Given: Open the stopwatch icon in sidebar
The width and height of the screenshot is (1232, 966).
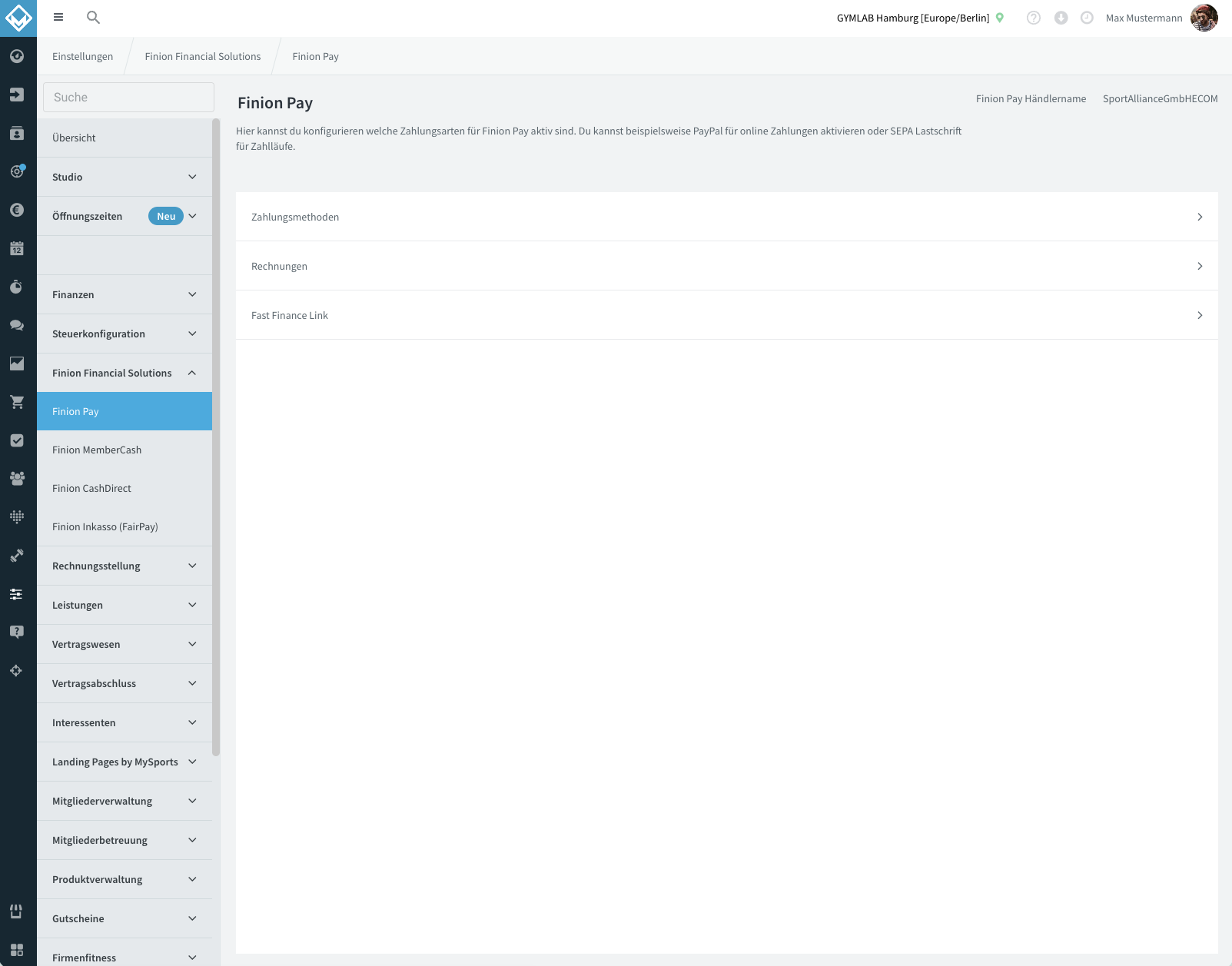Looking at the screenshot, I should coord(17,287).
